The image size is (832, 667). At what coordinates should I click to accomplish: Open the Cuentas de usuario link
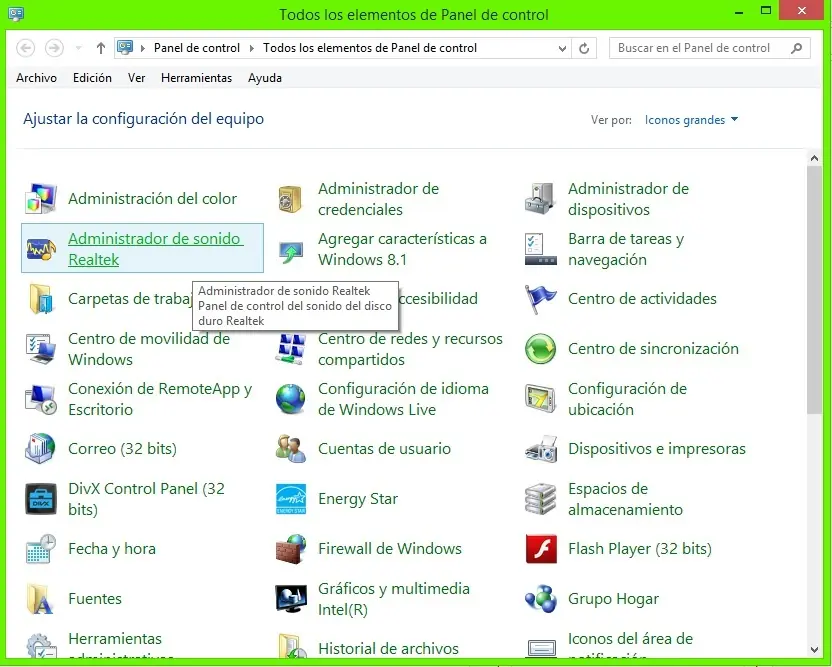[x=384, y=448]
